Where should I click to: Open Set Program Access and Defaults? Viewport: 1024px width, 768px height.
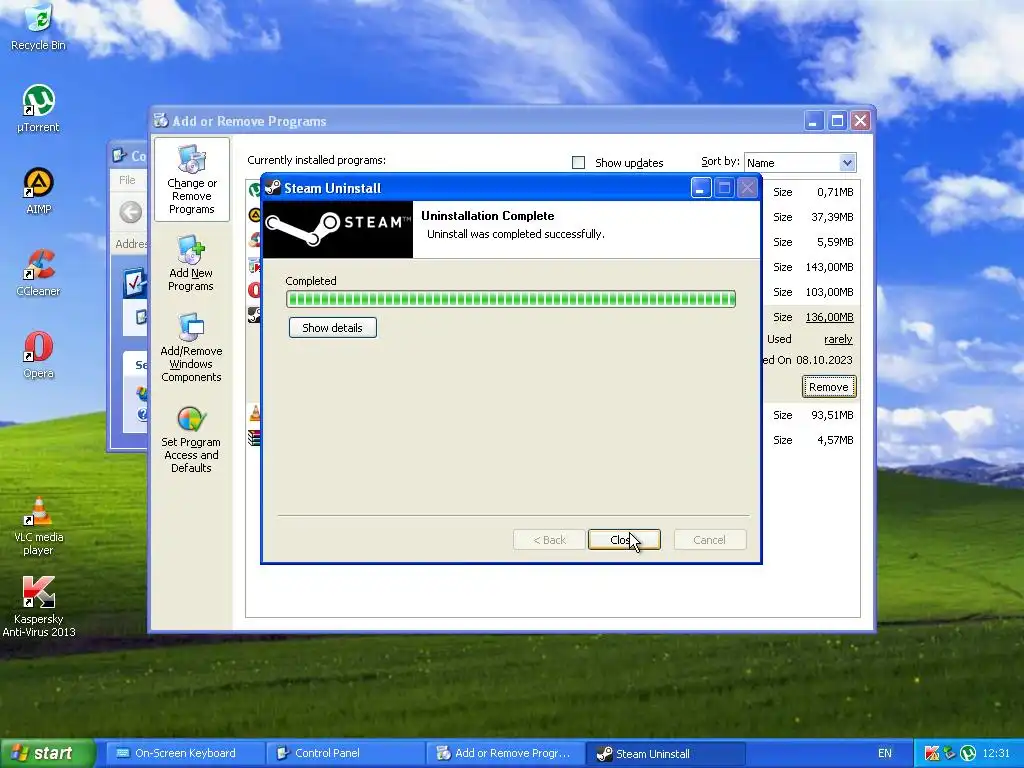pyautogui.click(x=191, y=438)
